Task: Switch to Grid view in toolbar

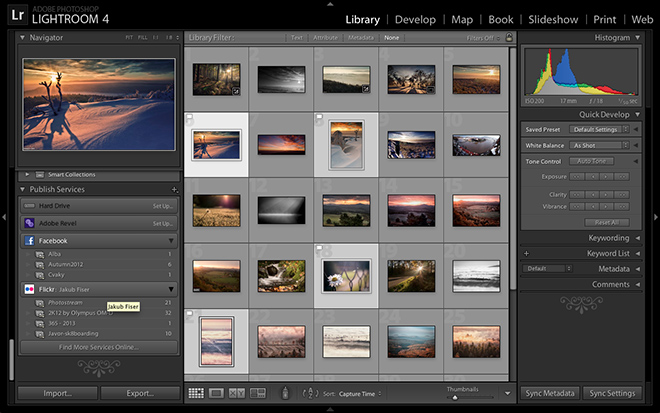Action: coord(196,394)
